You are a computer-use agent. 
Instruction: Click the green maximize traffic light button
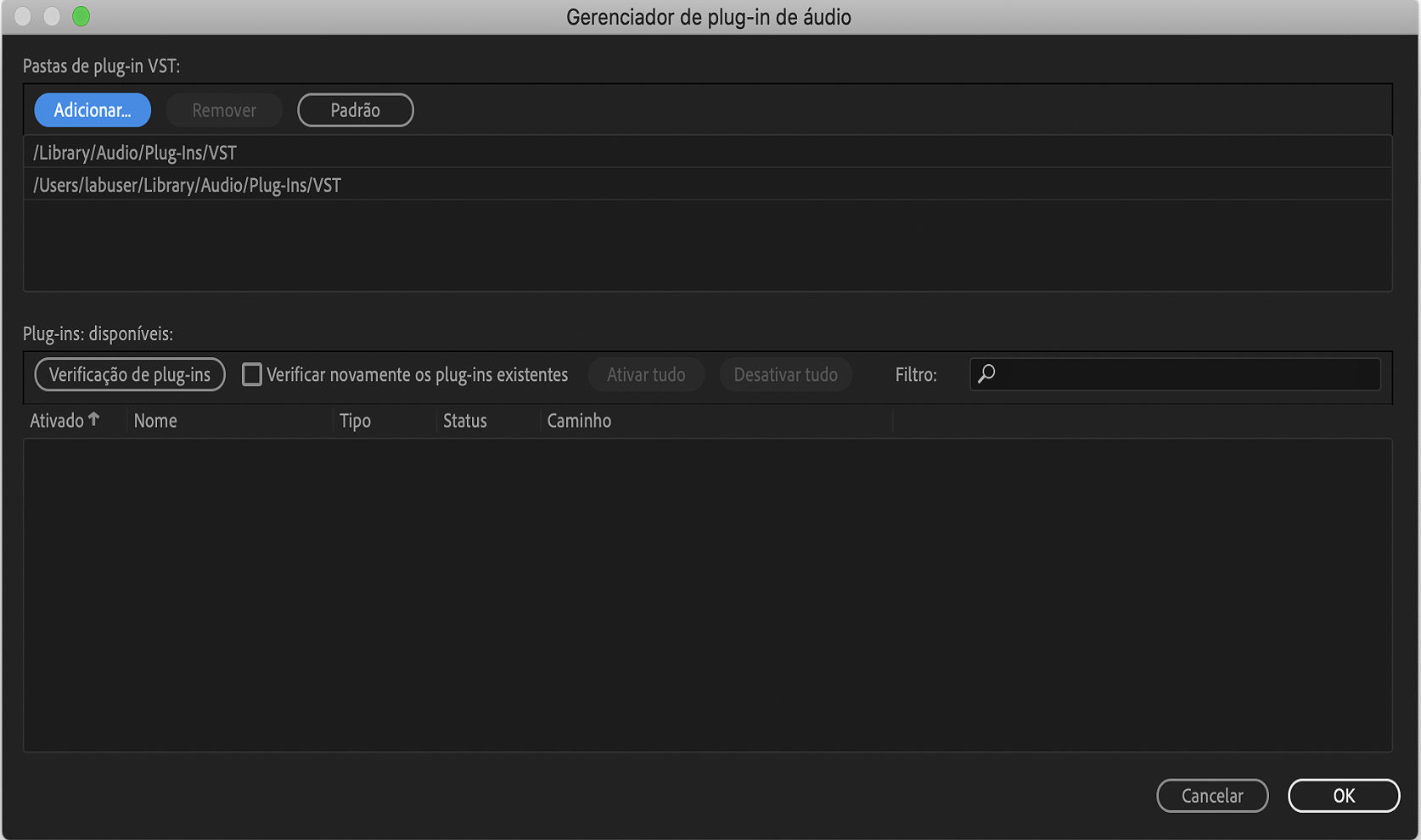click(81, 16)
